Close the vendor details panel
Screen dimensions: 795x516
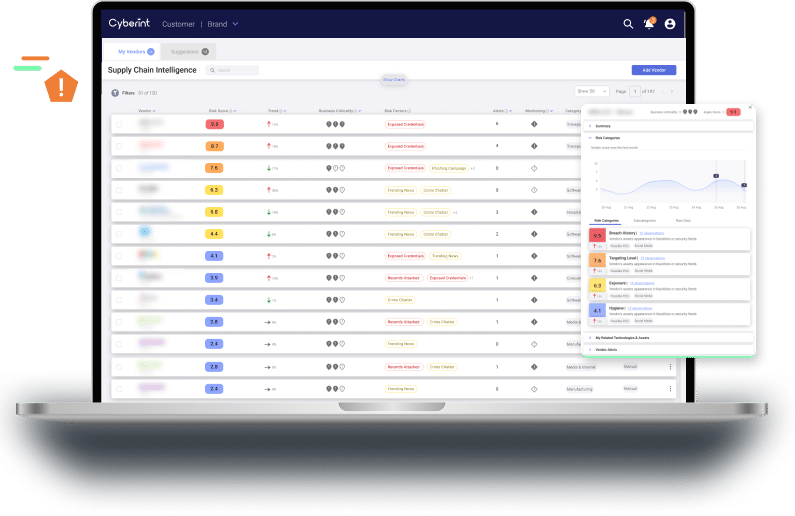click(x=750, y=107)
